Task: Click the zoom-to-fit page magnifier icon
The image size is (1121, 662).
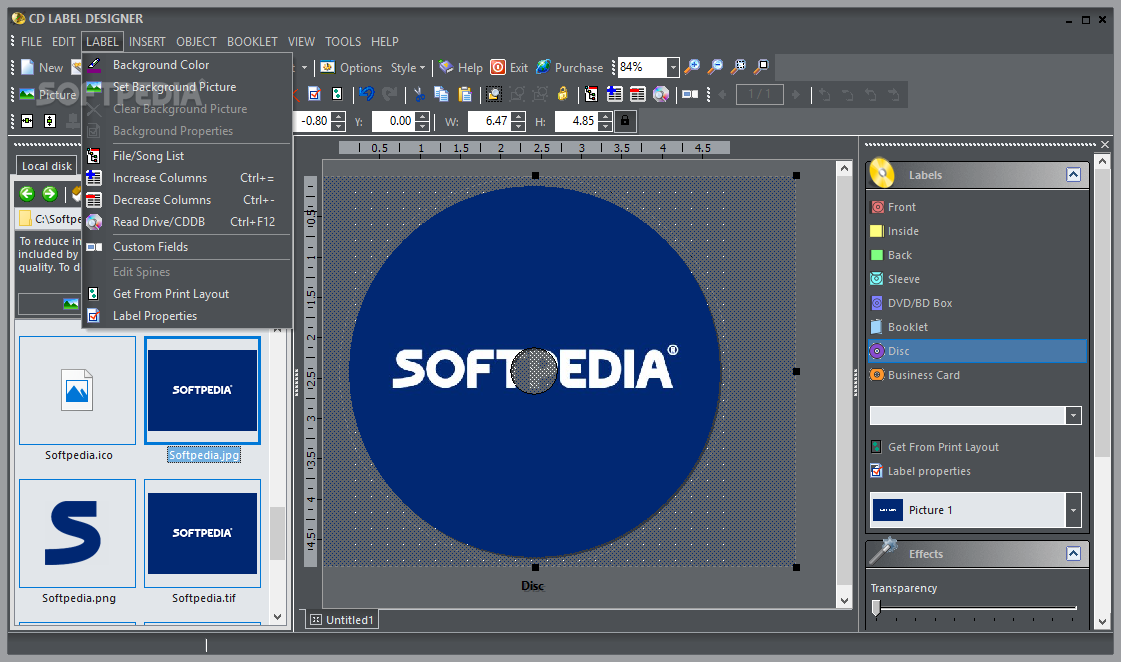Action: [762, 67]
